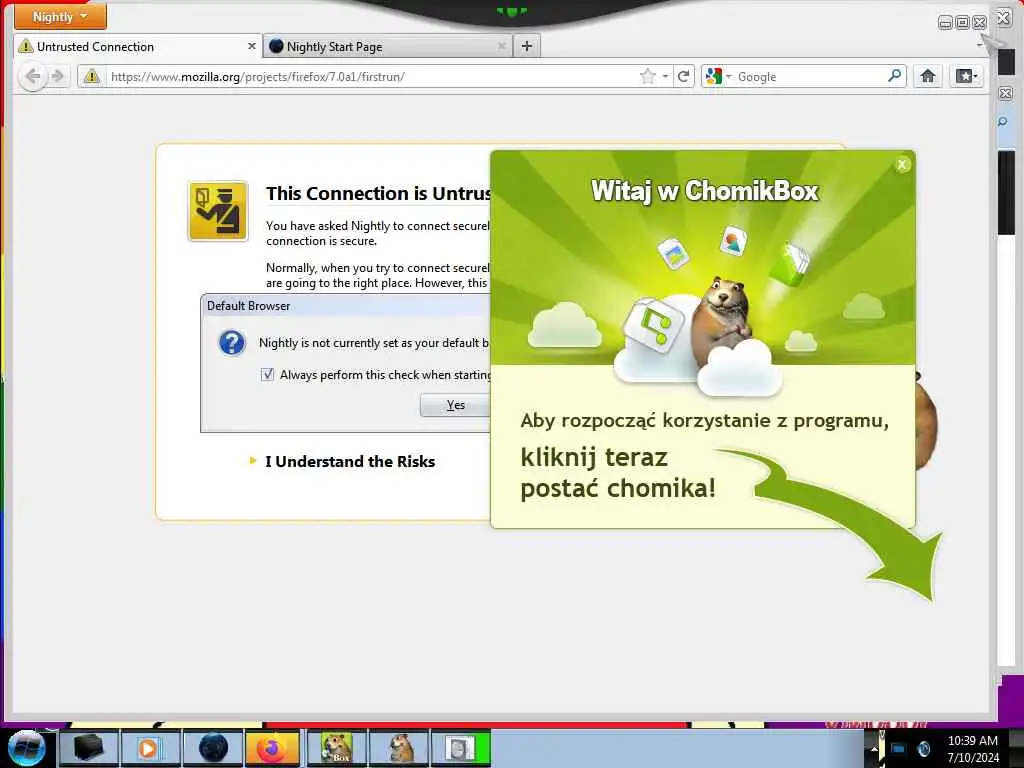Open a new tab with plus button
This screenshot has height=768, width=1024.
tap(527, 46)
